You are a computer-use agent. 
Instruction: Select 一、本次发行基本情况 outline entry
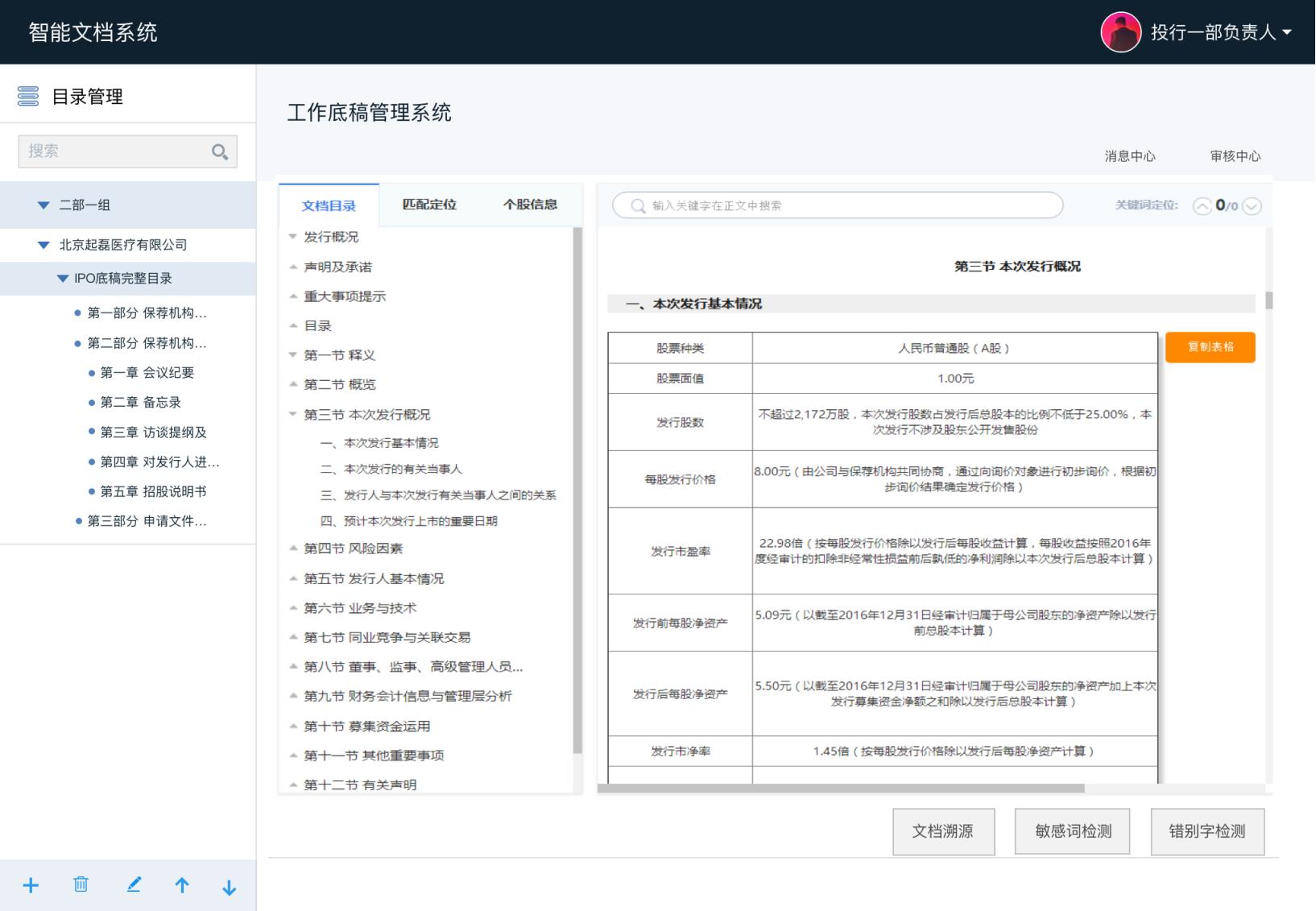pos(379,443)
